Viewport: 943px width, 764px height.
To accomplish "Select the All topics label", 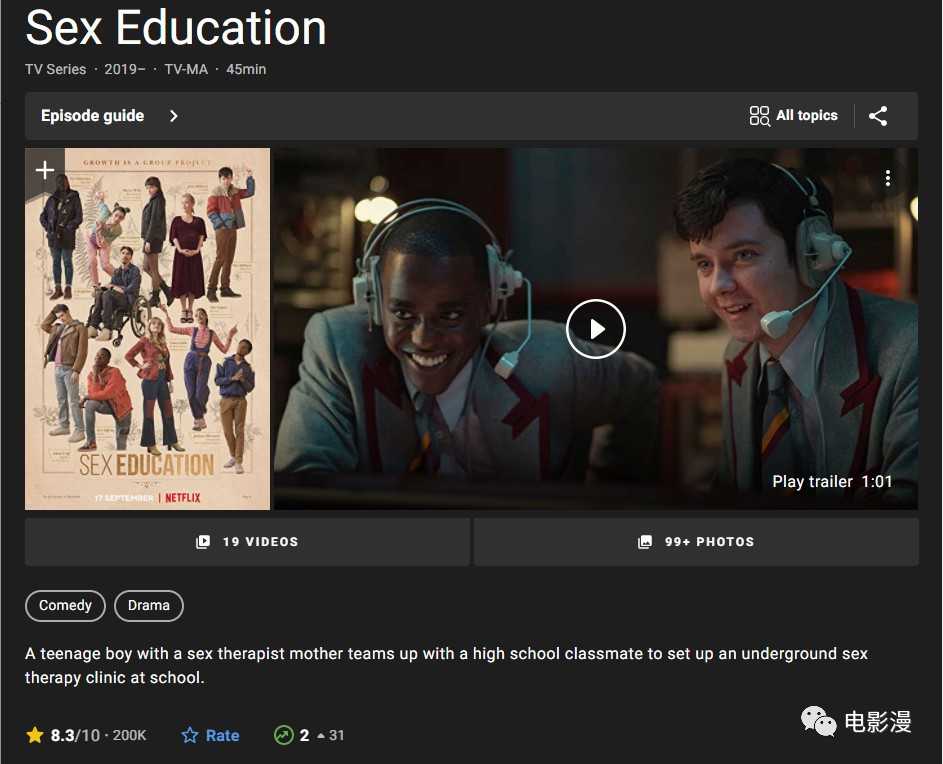I will click(806, 116).
